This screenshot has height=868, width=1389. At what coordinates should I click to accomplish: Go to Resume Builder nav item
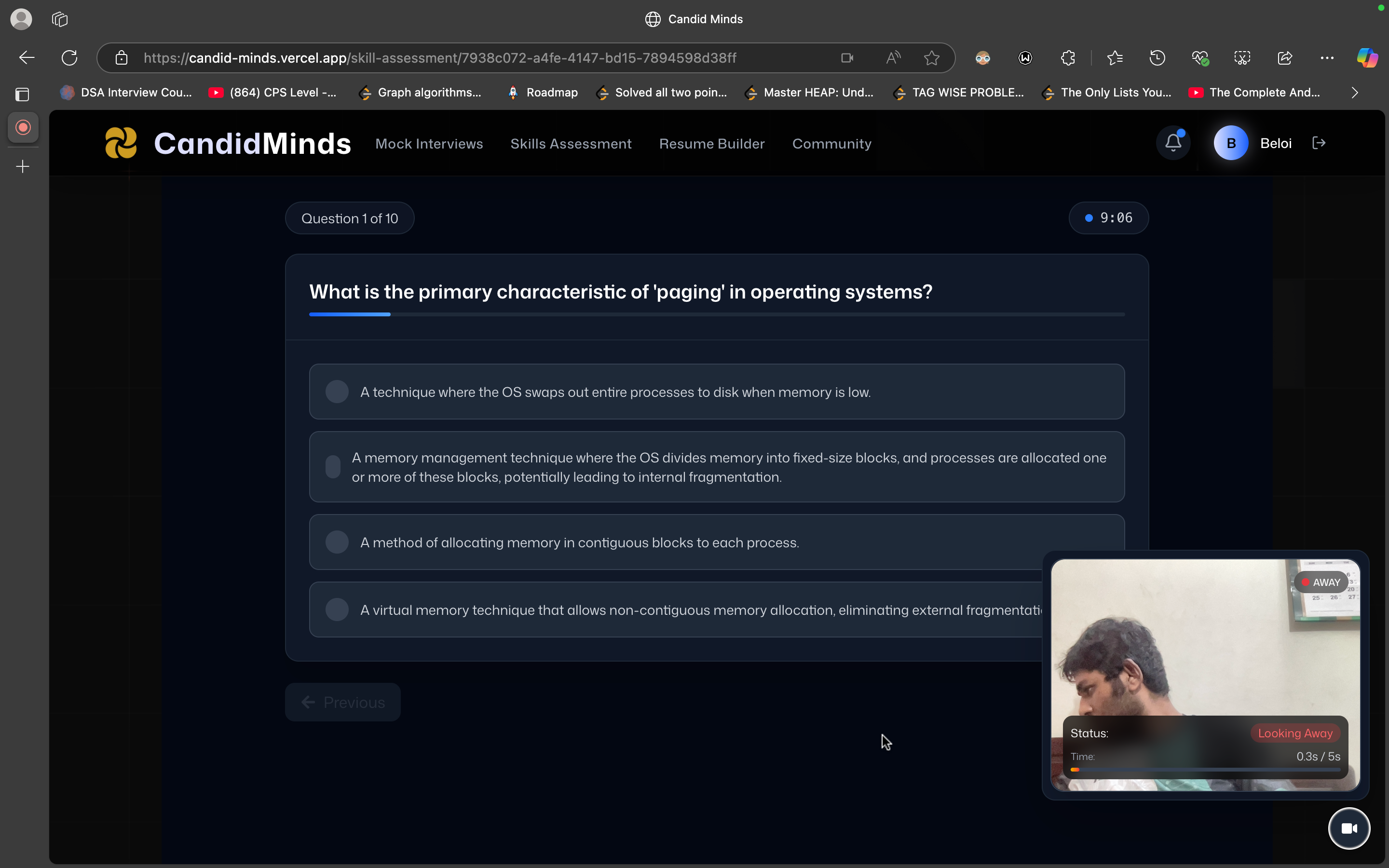[x=711, y=144]
